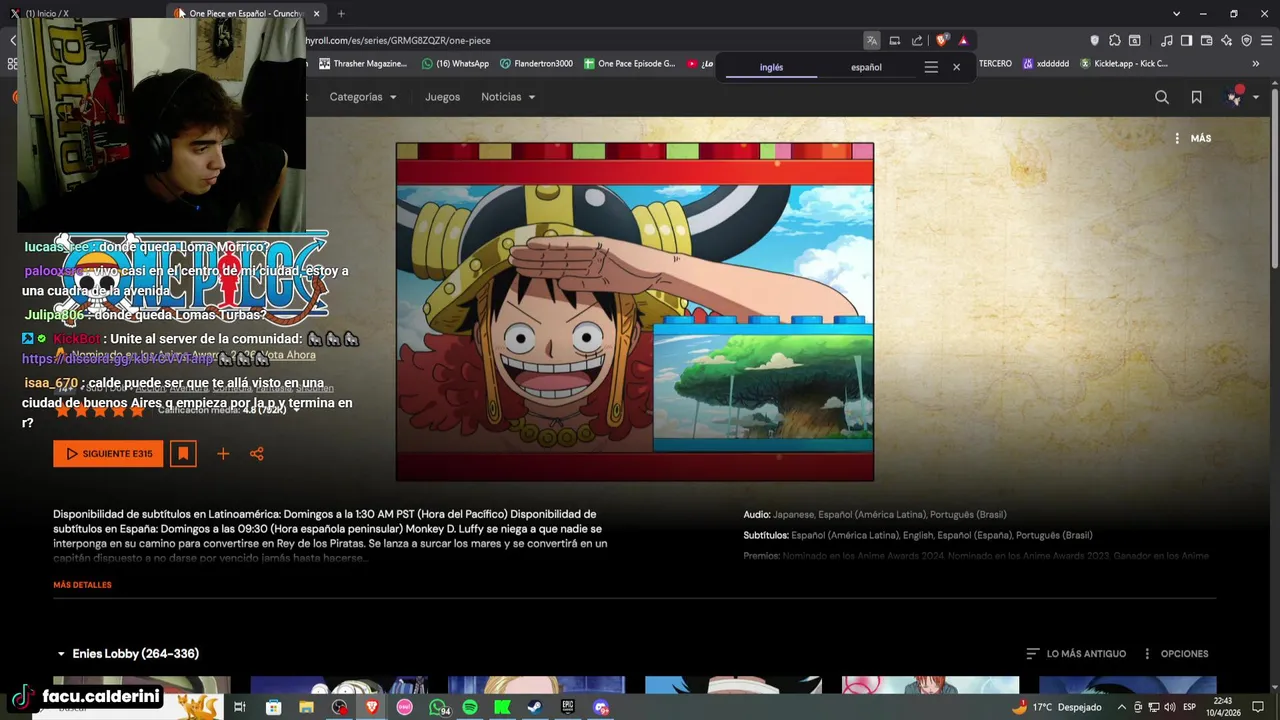This screenshot has width=1280, height=720.
Task: Open (16) WhatsApp bookmark
Action: (x=455, y=64)
